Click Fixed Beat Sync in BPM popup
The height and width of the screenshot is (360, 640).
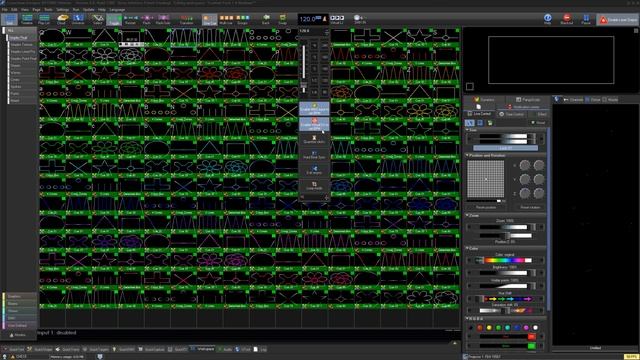(x=314, y=155)
